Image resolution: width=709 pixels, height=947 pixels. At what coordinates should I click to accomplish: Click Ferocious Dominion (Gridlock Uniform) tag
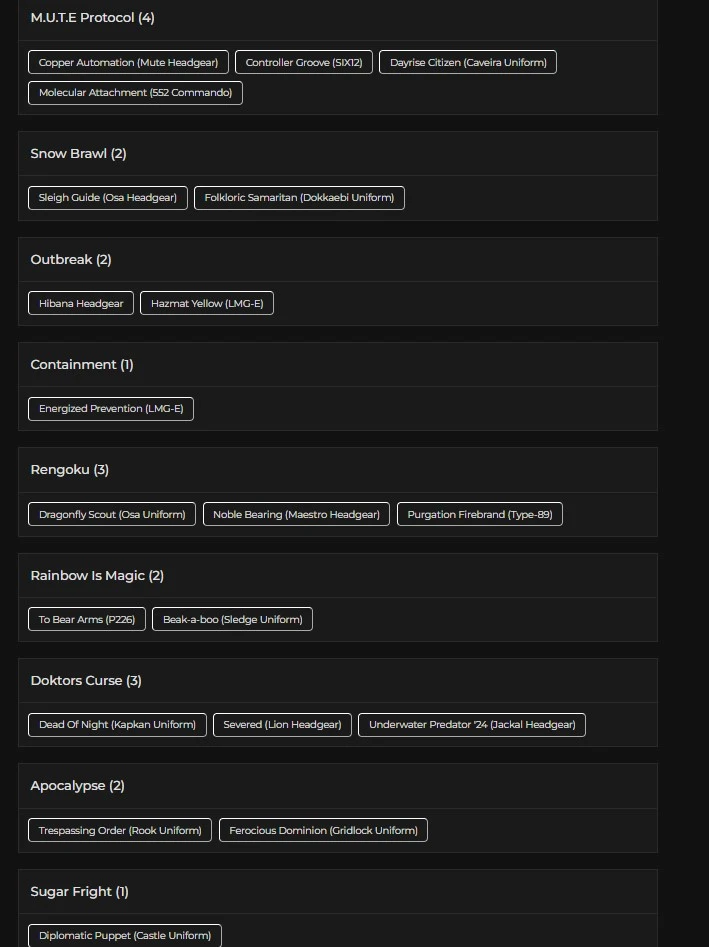(x=323, y=831)
